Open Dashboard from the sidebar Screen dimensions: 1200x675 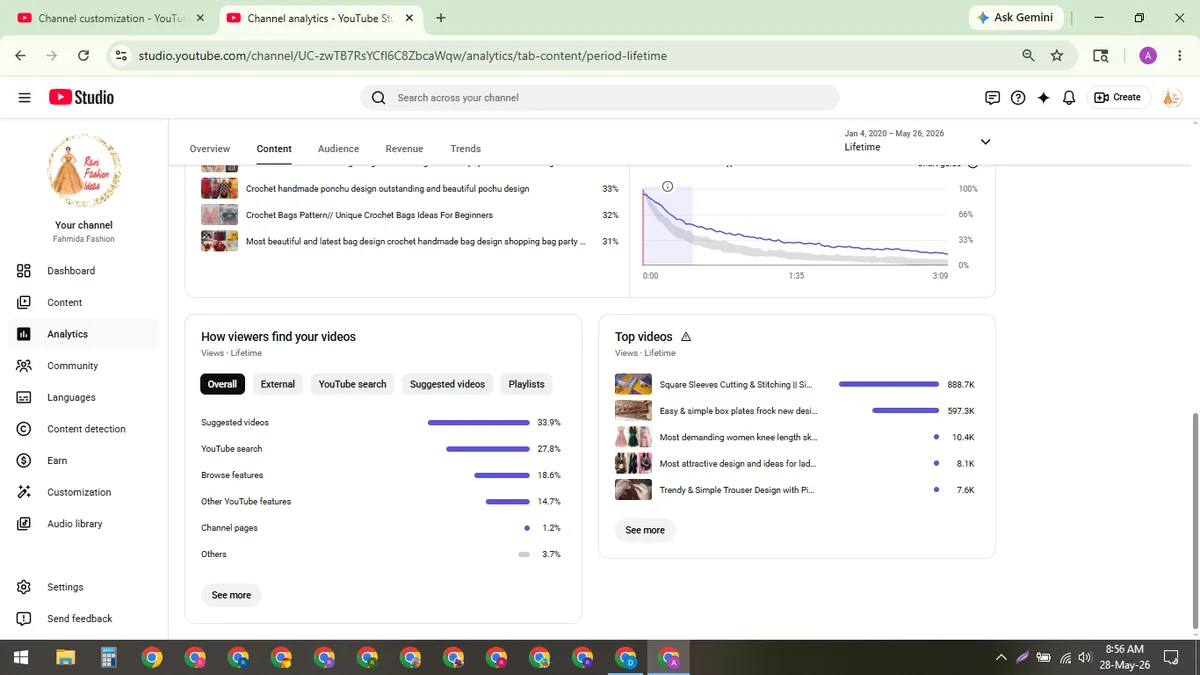coord(84,271)
